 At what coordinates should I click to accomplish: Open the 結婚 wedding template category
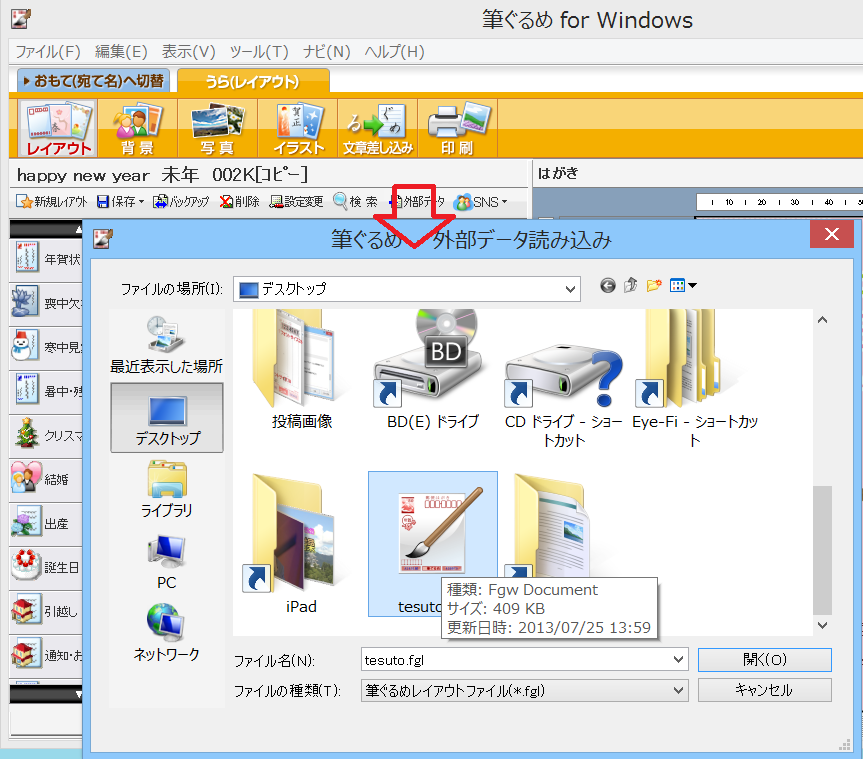[x=45, y=479]
